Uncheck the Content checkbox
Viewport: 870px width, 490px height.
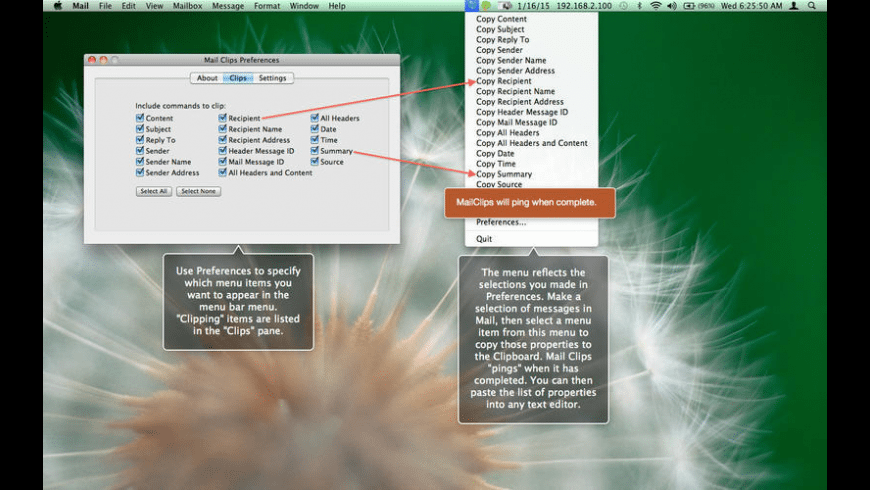click(140, 118)
